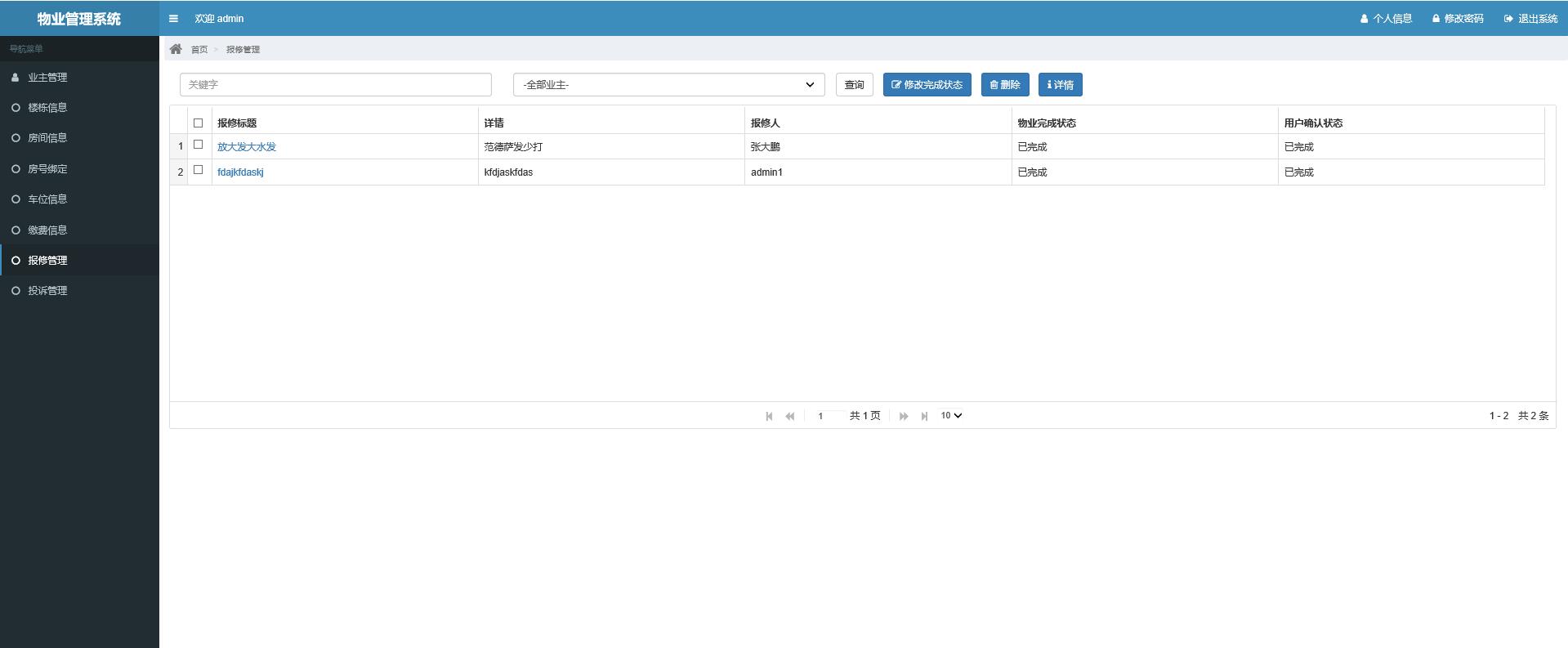Screen dimensions: 1568x648
Task: Click the 张大鹏 reporter cell
Action: (878, 147)
